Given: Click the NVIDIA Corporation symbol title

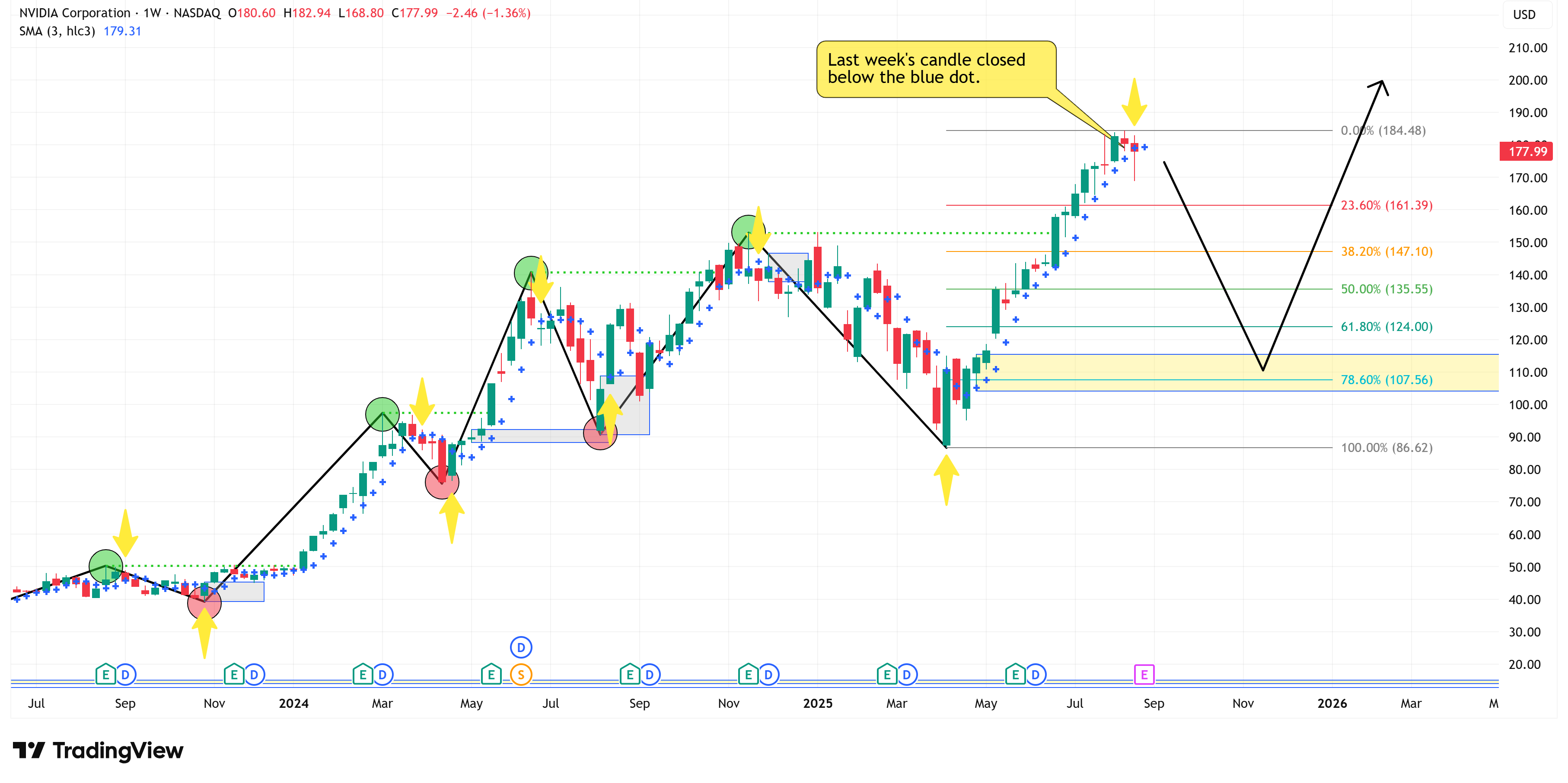Looking at the screenshot, I should 74,13.
